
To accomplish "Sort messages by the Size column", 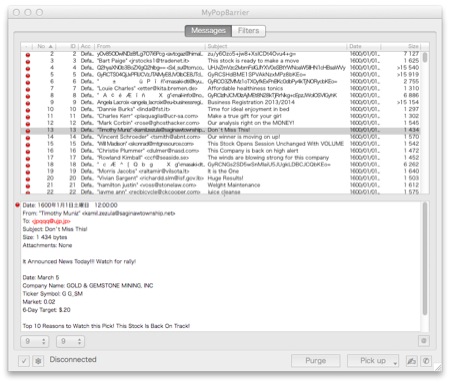I will tap(401, 46).
